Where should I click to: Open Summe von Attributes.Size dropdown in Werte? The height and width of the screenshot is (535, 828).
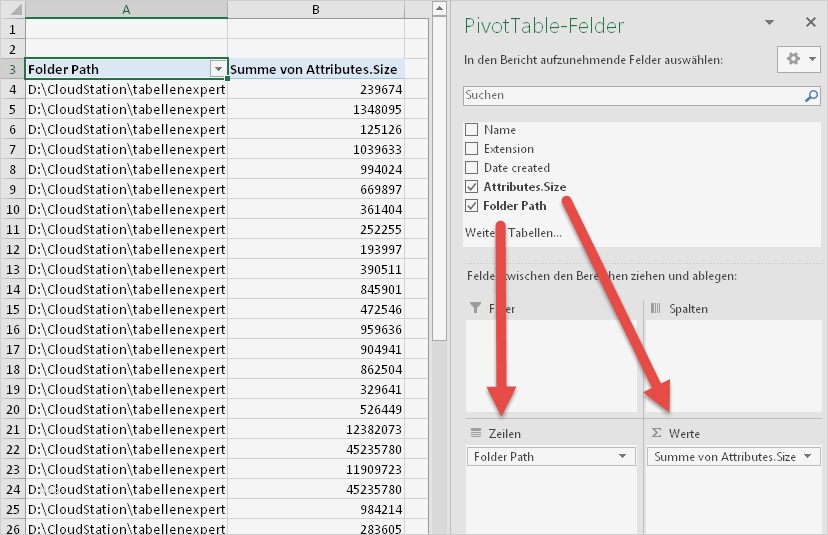(x=808, y=456)
